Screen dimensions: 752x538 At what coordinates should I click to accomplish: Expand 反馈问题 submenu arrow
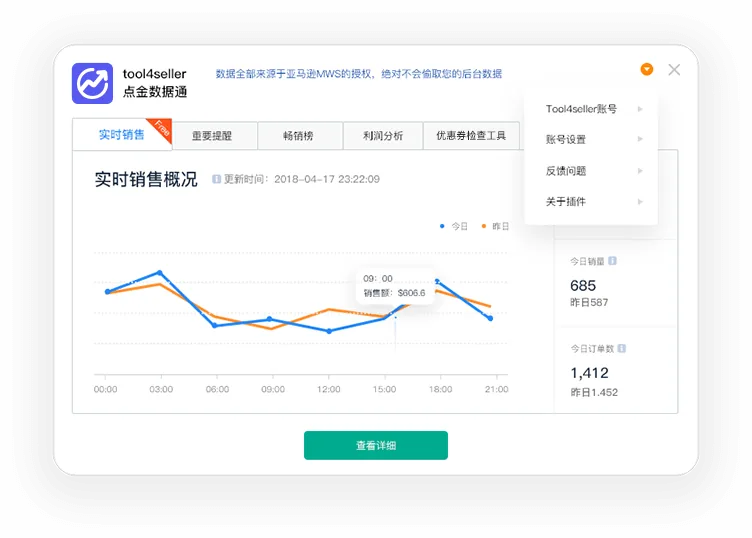640,171
